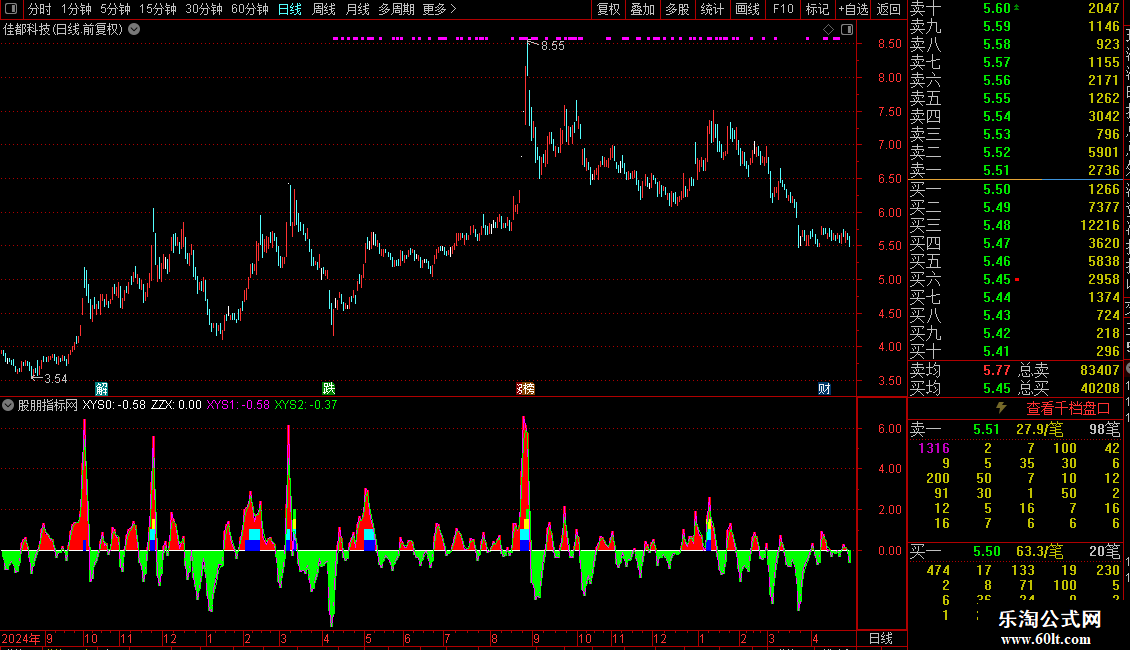The height and width of the screenshot is (650, 1130).
Task: Click the 27.9/笔 sell average value
Action: (1039, 429)
